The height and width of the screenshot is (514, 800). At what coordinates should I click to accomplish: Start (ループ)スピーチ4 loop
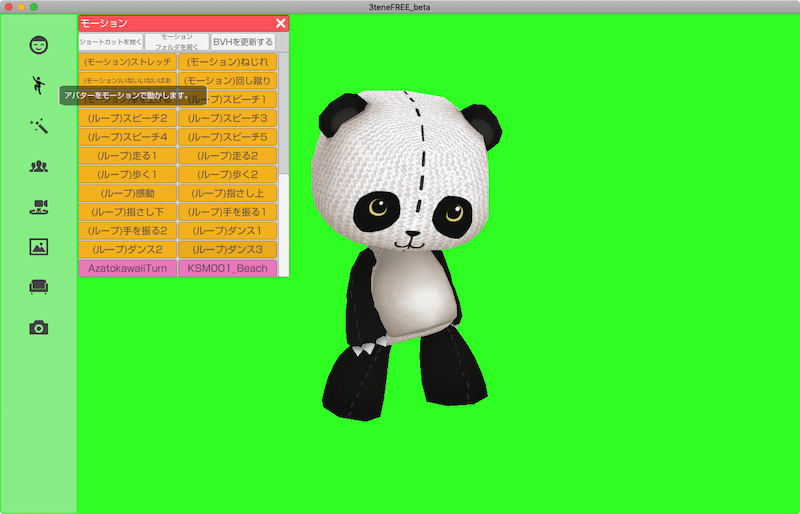128,137
